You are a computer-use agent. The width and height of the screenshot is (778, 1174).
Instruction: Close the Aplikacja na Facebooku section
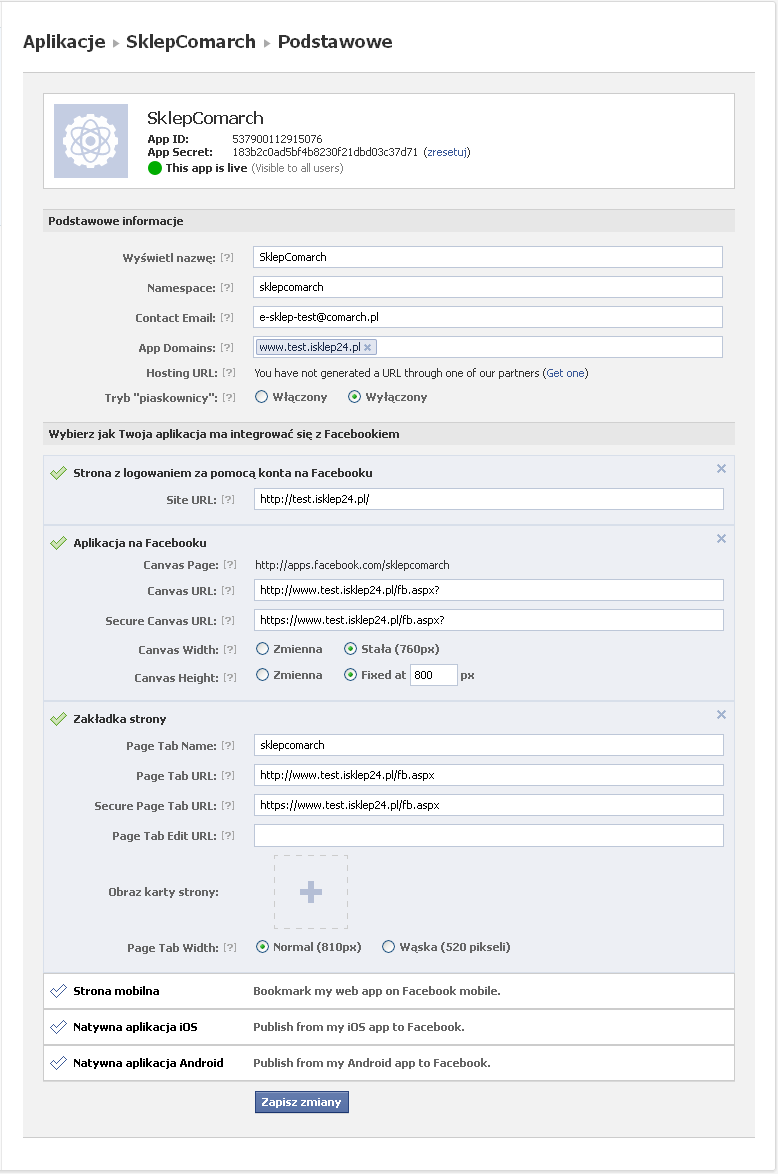[721, 538]
